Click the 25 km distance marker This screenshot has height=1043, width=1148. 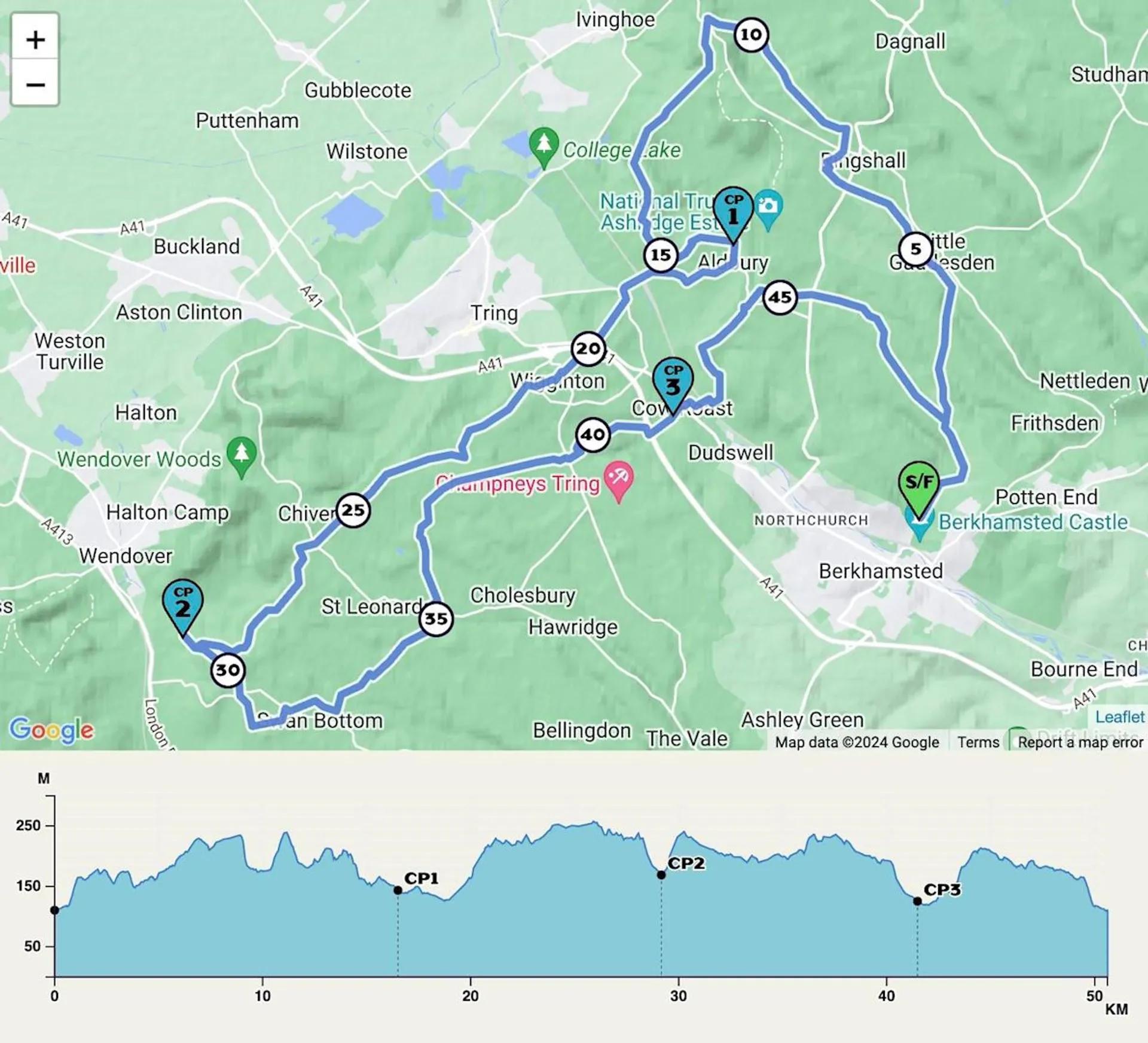pos(353,511)
